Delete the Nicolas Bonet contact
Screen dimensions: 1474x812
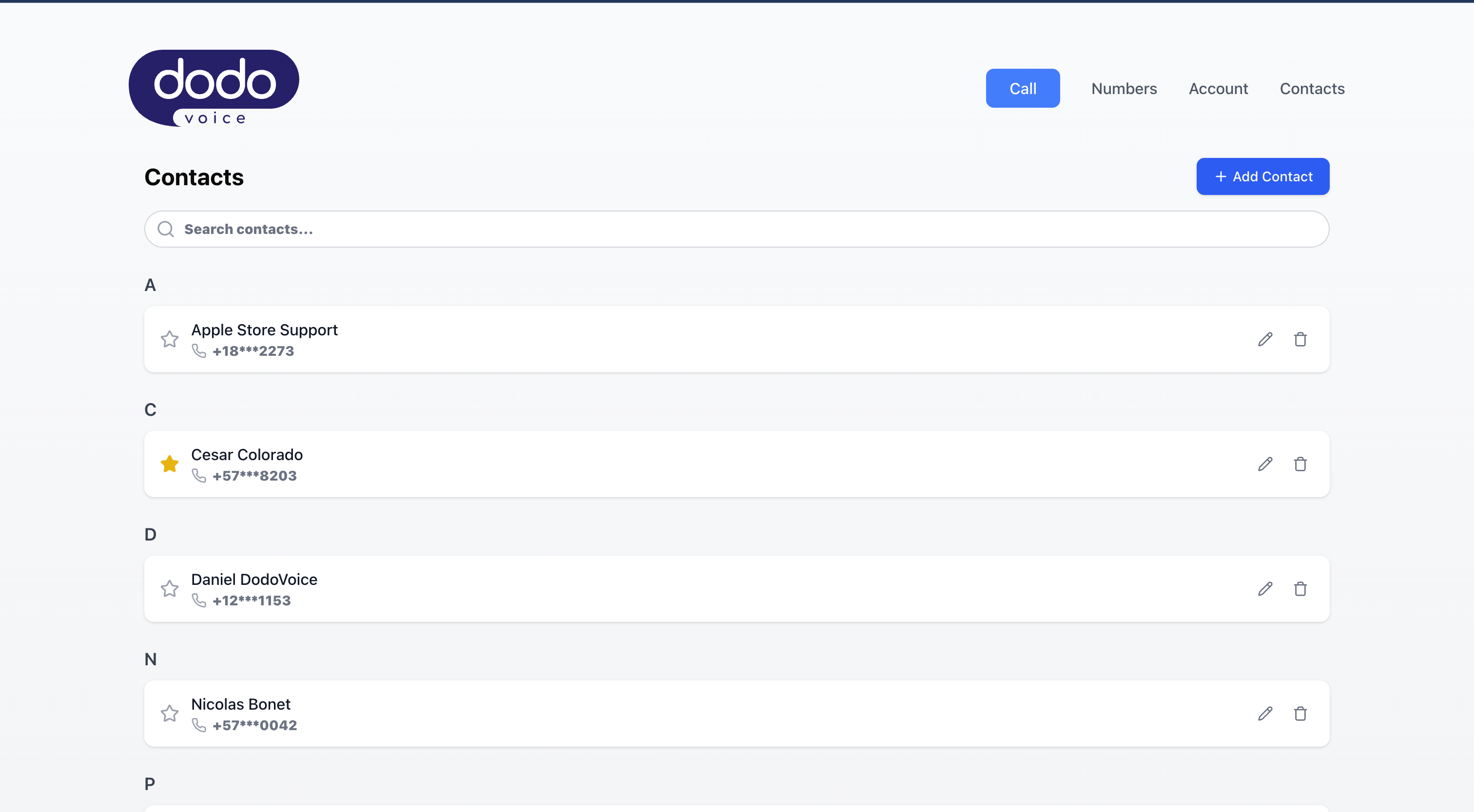[1300, 714]
